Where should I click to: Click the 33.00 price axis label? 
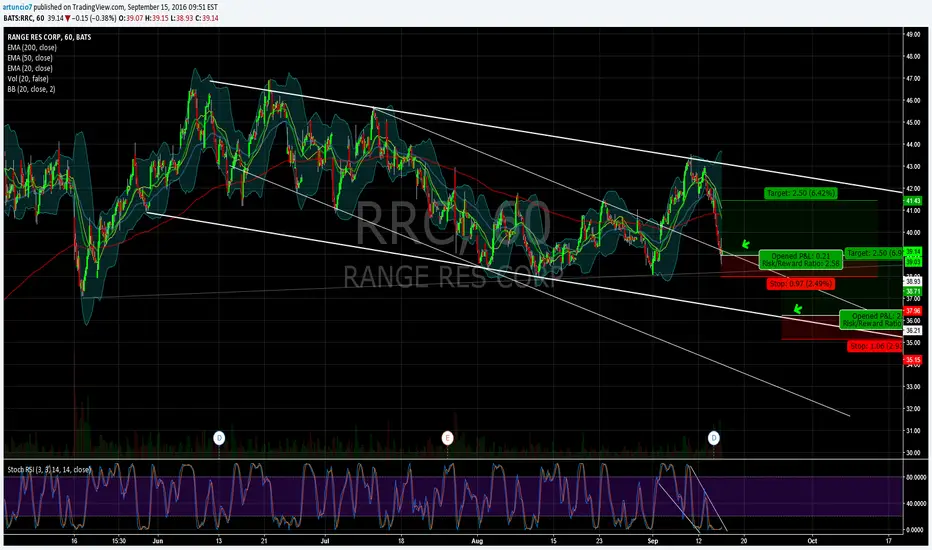pyautogui.click(x=913, y=386)
